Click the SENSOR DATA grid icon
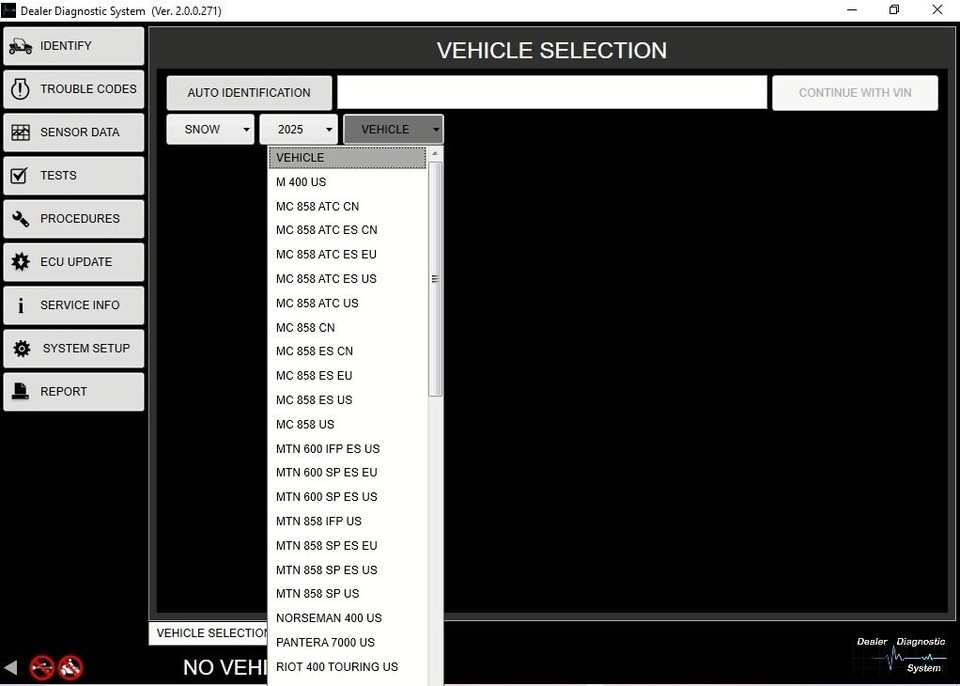Screen dimensions: 960x686 pyautogui.click(x=20, y=131)
